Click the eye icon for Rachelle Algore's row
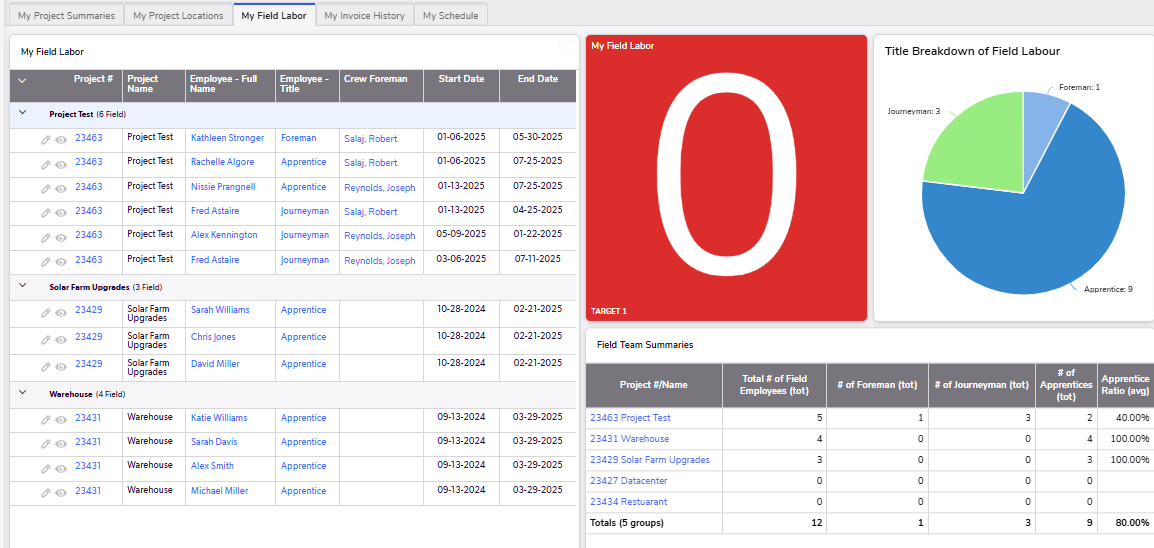Screen dimensions: 1154x548 [x=61, y=164]
